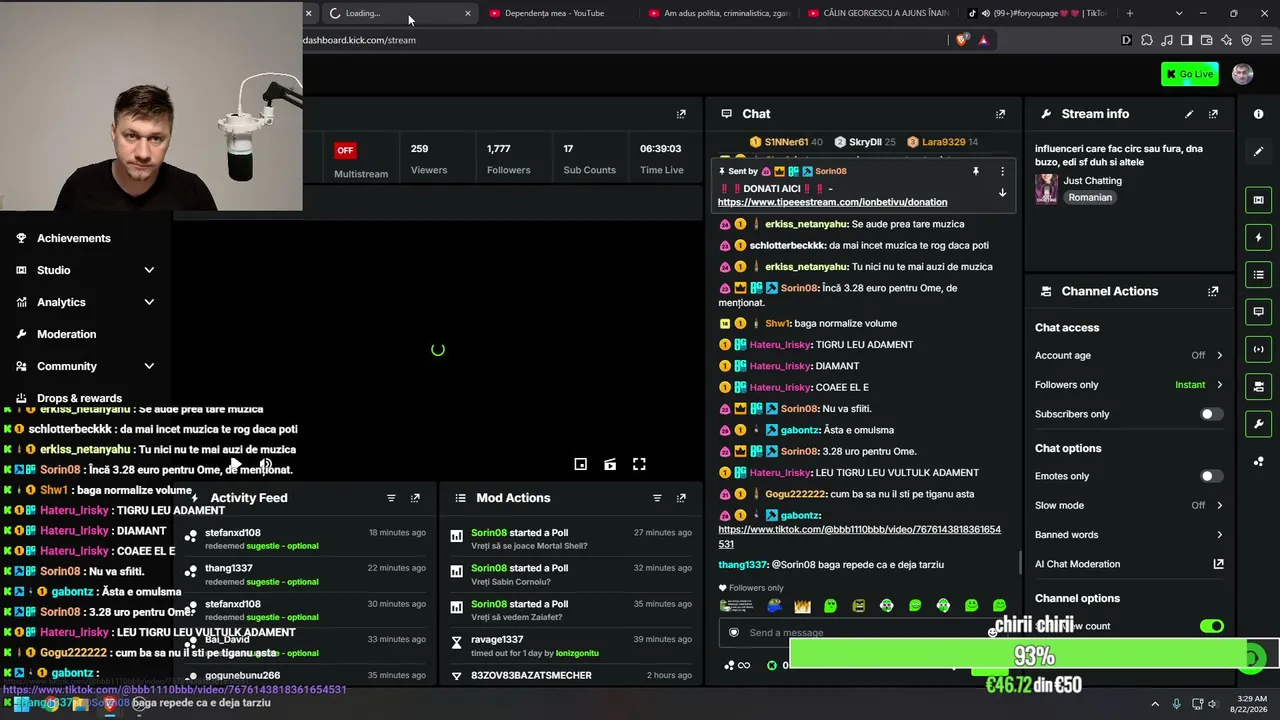Screen dimensions: 1280x720
Task: Close the Loading browser tab
Action: [467, 13]
